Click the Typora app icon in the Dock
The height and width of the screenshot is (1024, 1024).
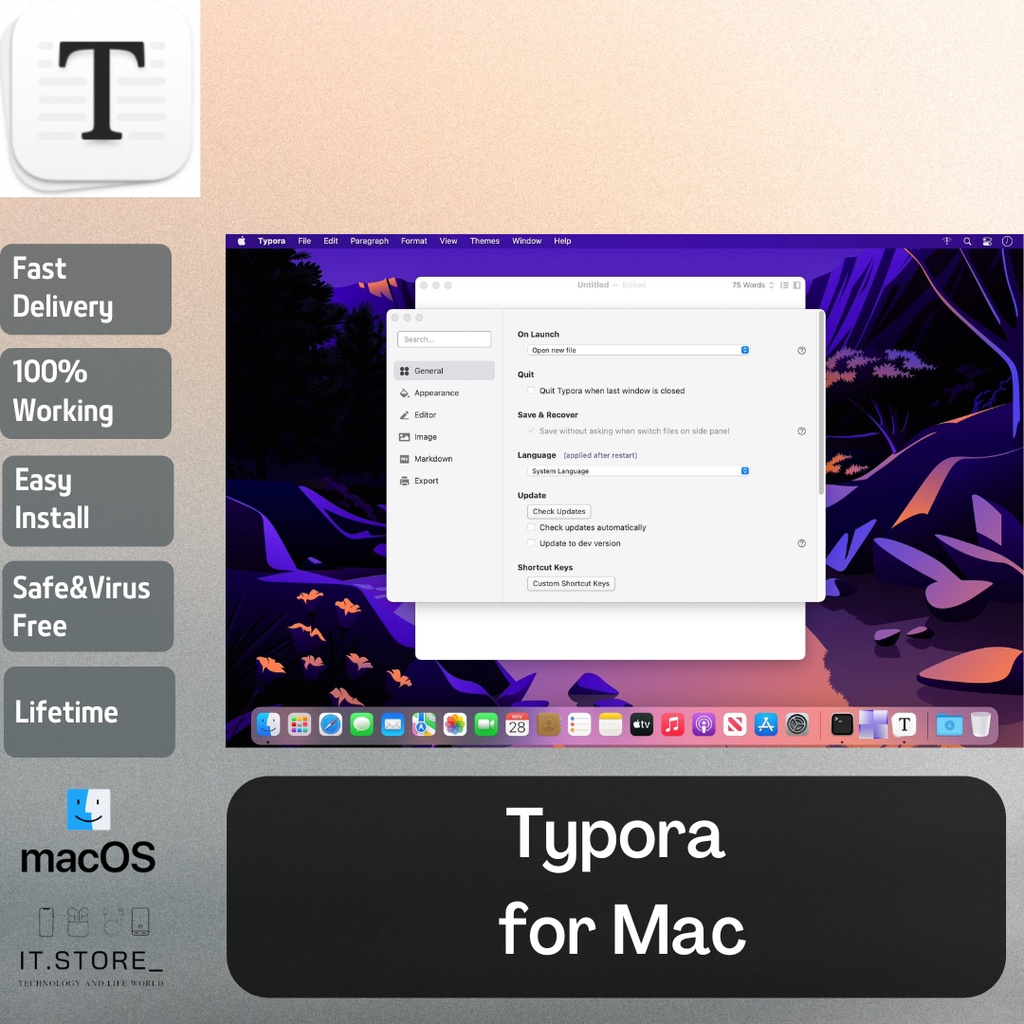pyautogui.click(x=903, y=725)
